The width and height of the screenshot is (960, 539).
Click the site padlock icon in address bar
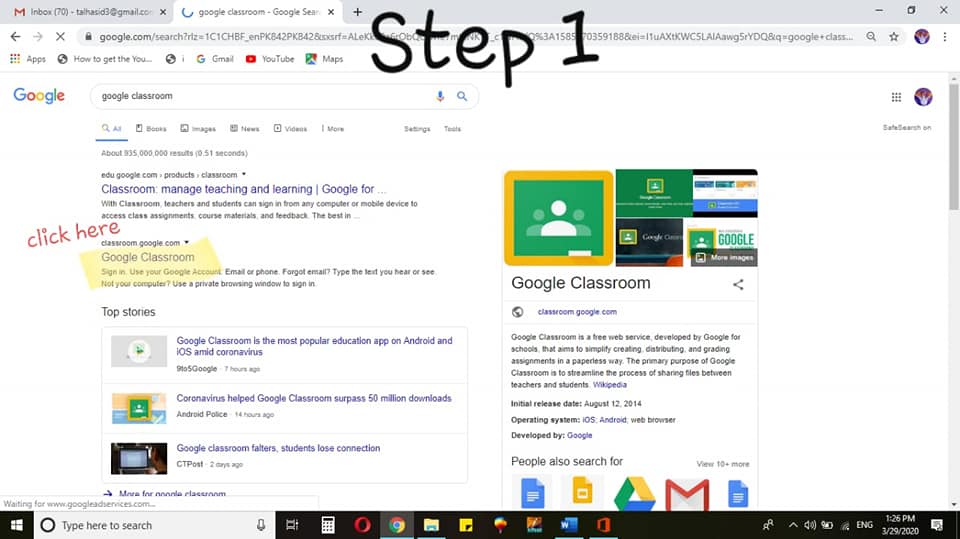point(88,37)
